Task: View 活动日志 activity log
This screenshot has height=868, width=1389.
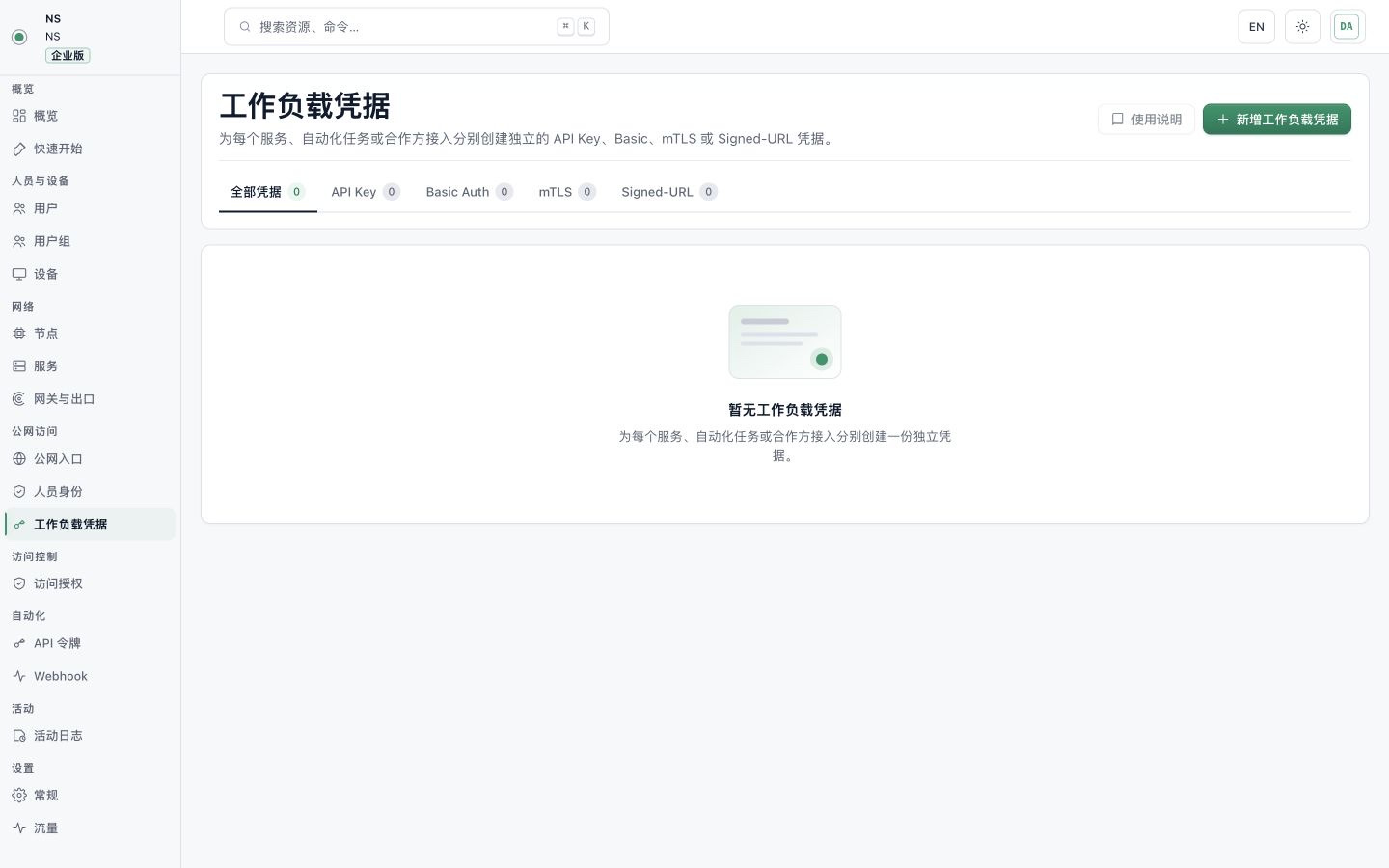Action: [90, 736]
